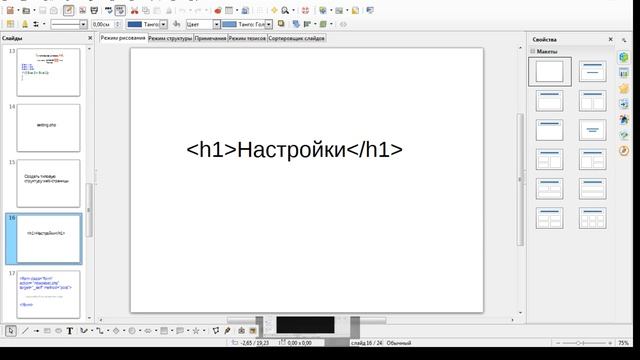Image resolution: width=640 pixels, height=360 pixels.
Task: Select the Text tool (T)
Action: coord(70,331)
